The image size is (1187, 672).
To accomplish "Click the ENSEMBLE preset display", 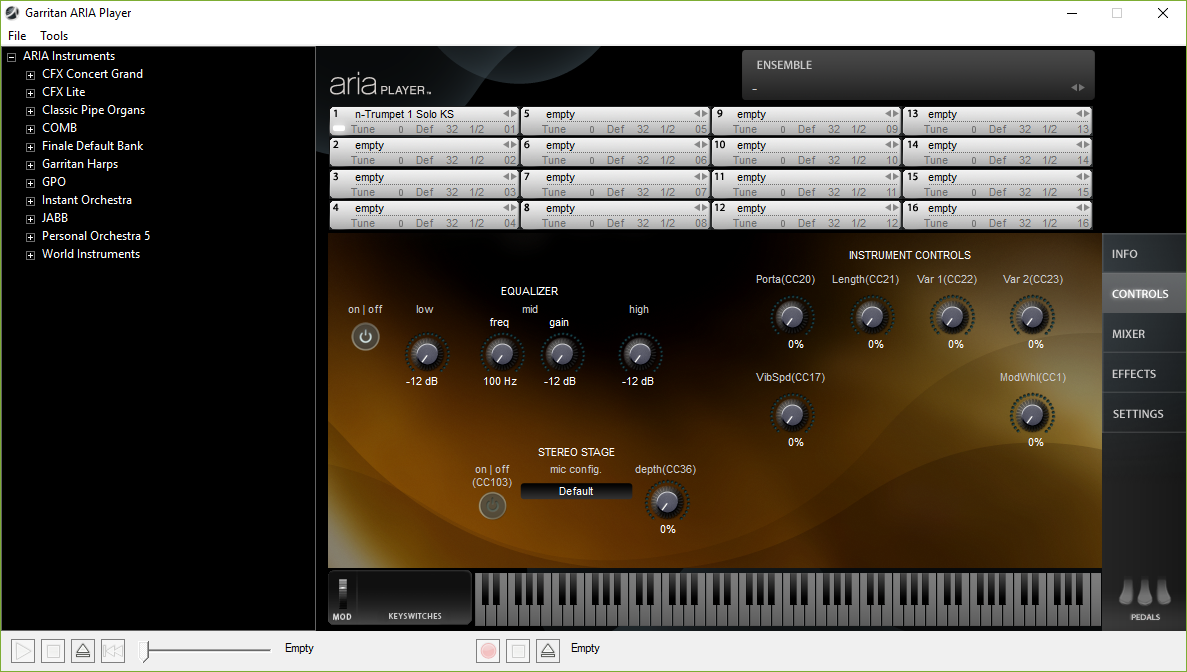I will click(x=918, y=75).
